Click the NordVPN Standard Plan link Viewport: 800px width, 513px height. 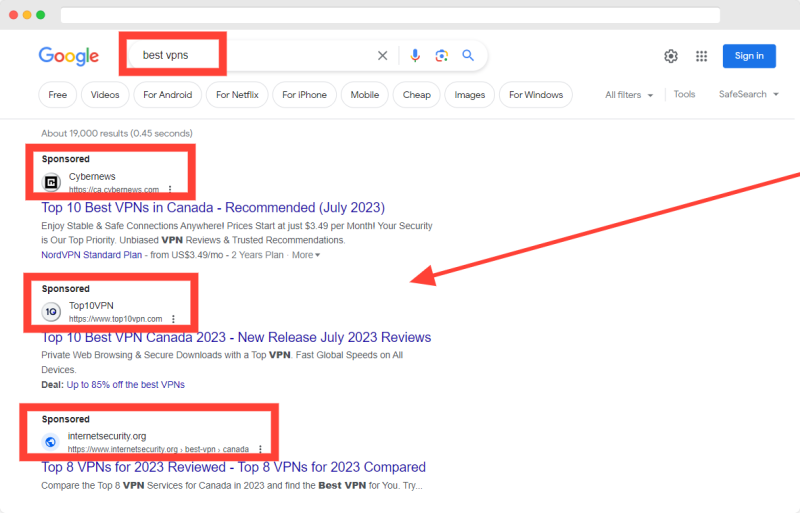click(x=92, y=255)
